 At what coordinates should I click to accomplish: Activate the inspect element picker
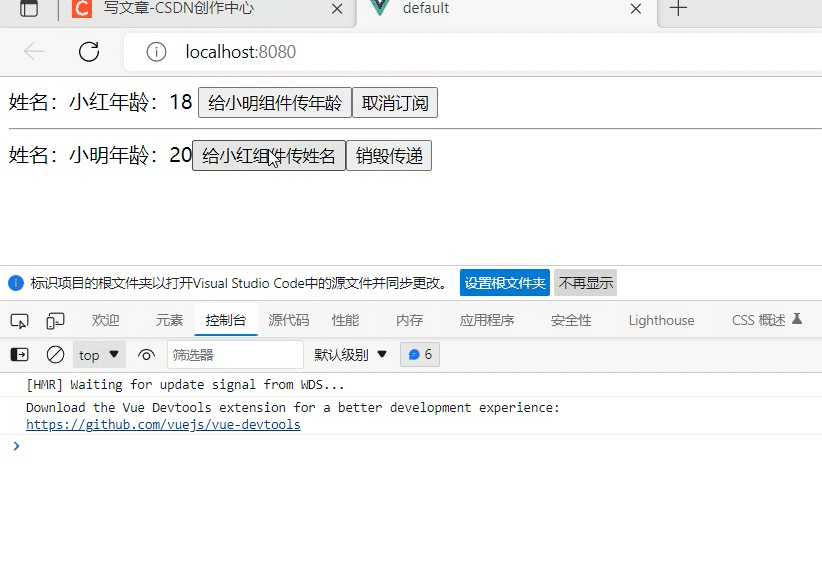tap(20, 321)
